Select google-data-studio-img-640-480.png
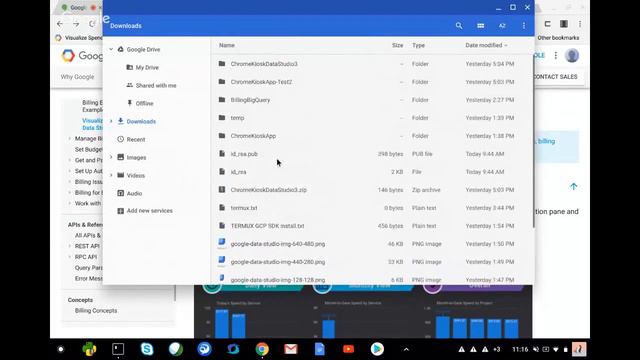This screenshot has height=360, width=640. coord(371,244)
